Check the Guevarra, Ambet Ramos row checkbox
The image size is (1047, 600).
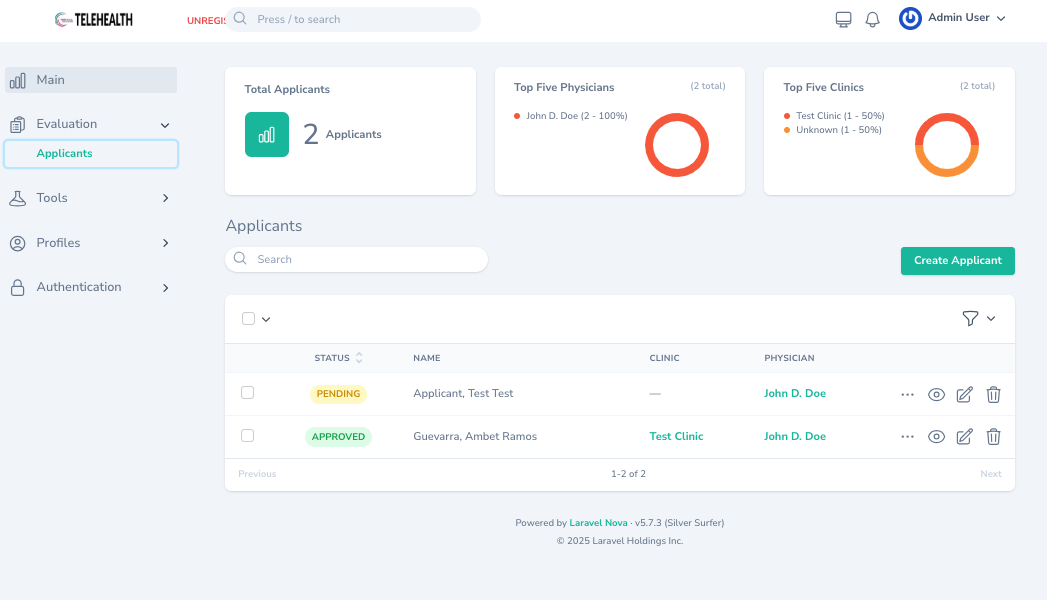click(x=248, y=436)
